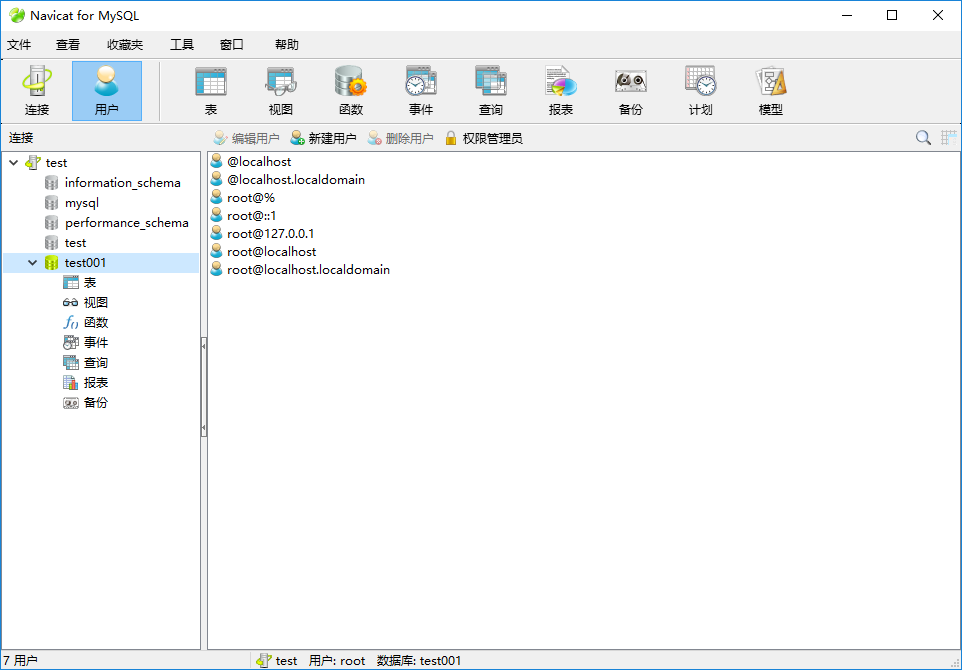This screenshot has width=962, height=670.
Task: Switch to the grid list view icon
Action: 949,138
